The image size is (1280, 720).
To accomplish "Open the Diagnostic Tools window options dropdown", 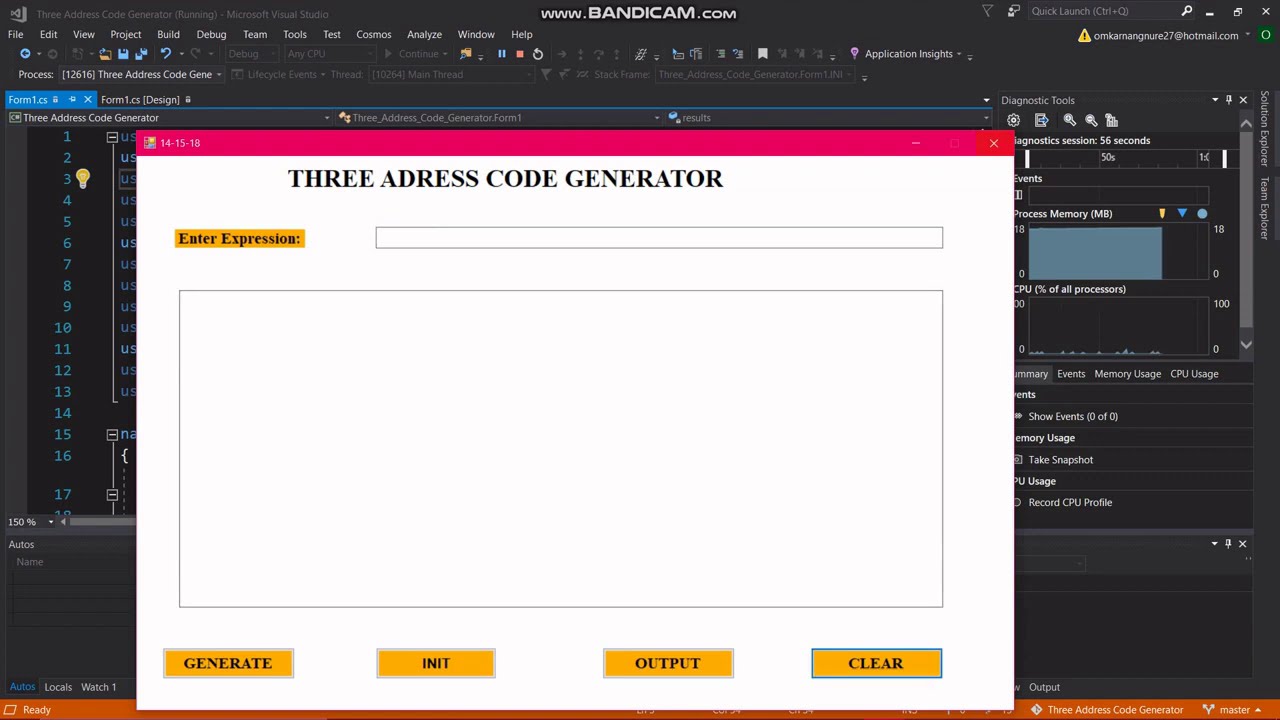I will click(x=1215, y=100).
